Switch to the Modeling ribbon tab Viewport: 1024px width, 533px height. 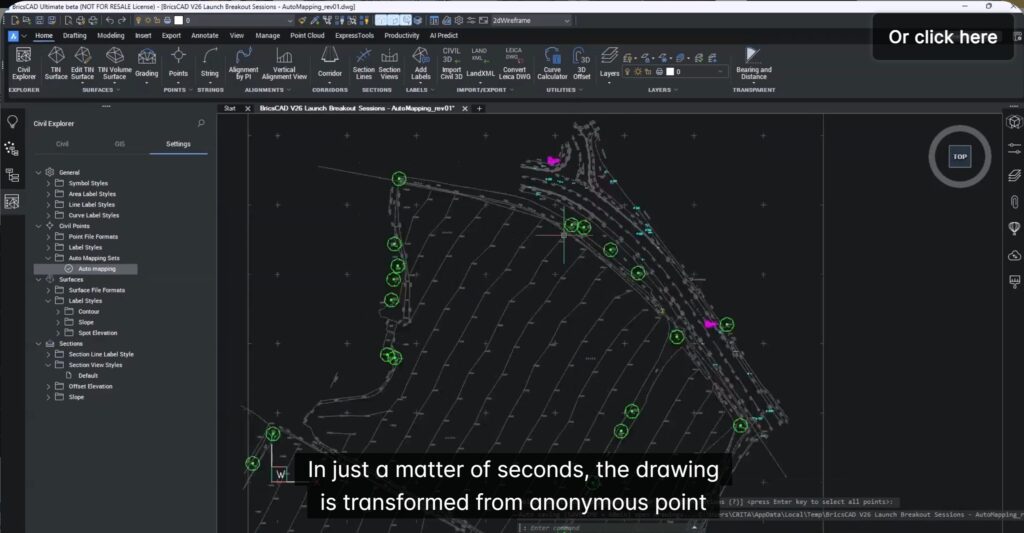pos(111,36)
